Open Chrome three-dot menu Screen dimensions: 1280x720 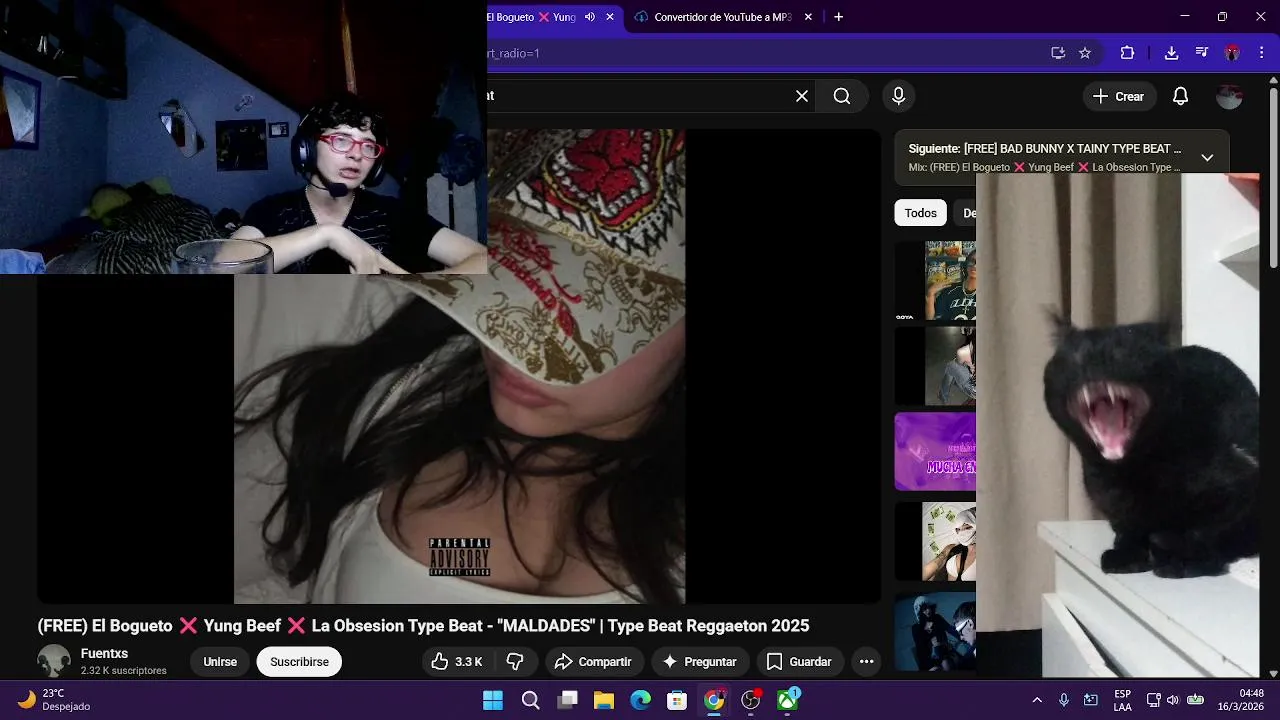(1261, 53)
